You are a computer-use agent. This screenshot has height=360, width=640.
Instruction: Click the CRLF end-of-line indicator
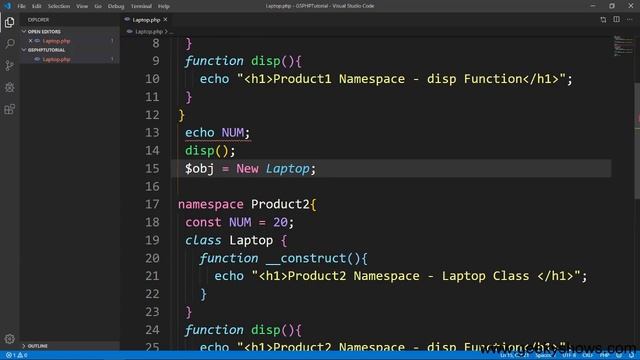point(588,355)
